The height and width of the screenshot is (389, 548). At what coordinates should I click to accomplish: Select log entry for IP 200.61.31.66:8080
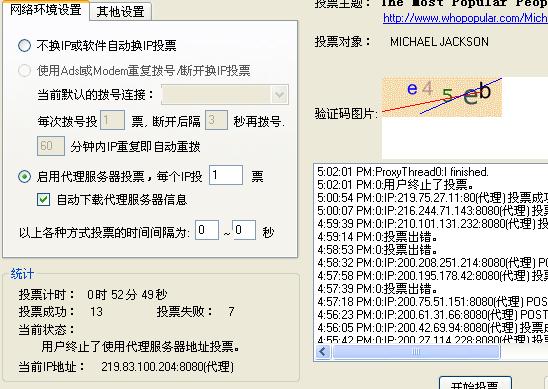[x=432, y=314]
